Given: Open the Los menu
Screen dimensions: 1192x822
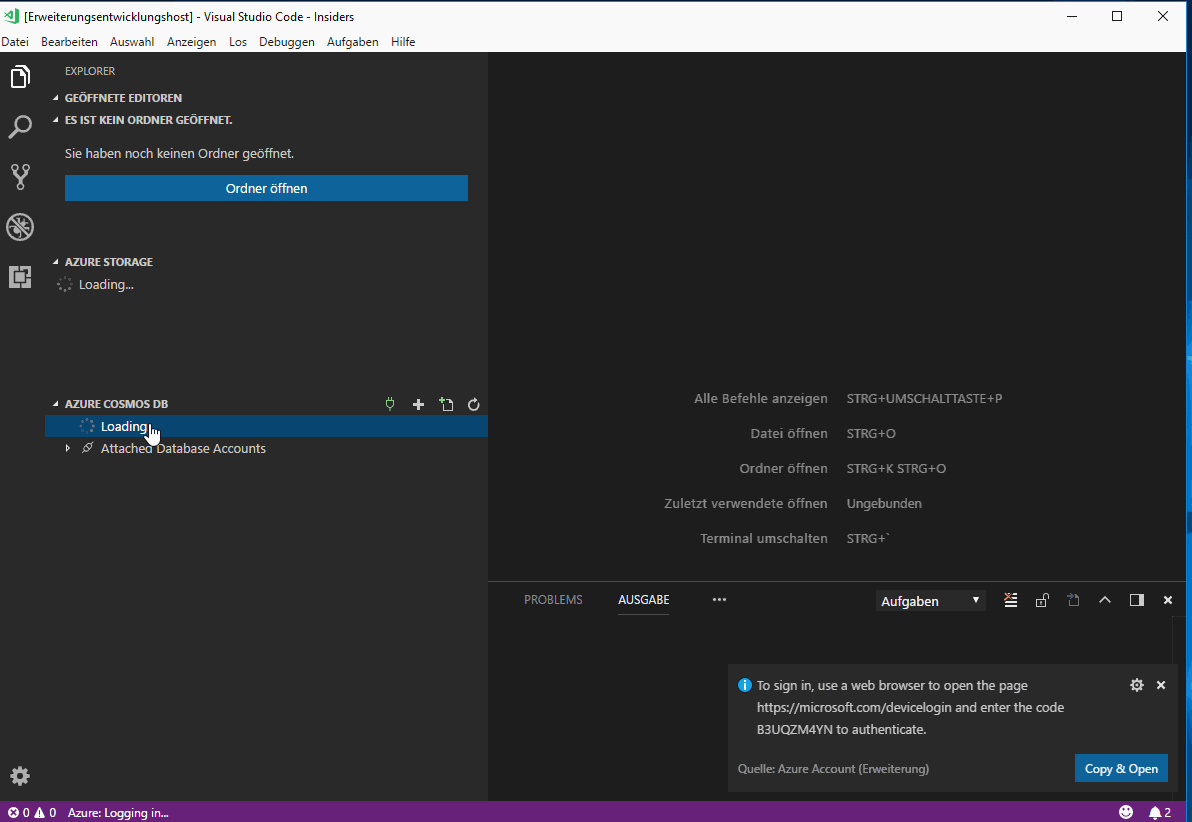Looking at the screenshot, I should point(238,42).
